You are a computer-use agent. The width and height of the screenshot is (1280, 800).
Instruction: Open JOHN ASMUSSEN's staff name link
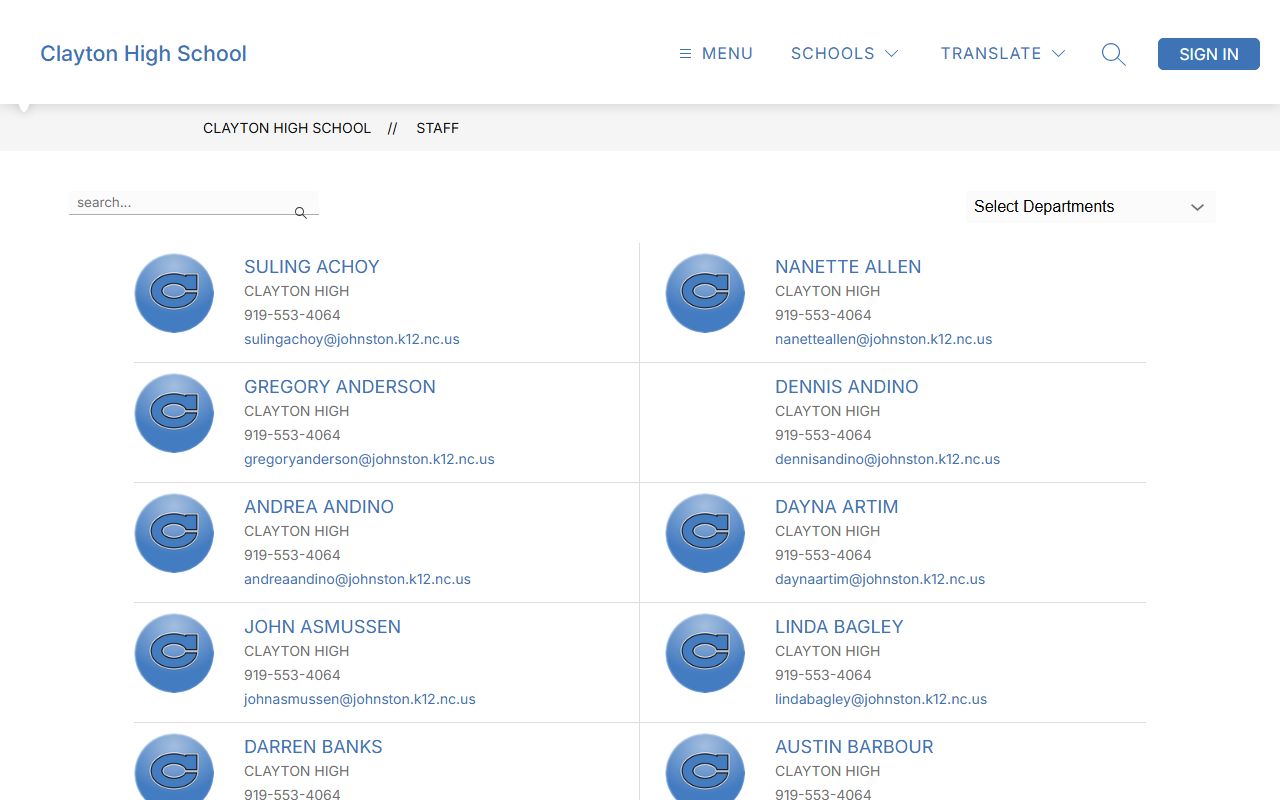[x=322, y=627]
